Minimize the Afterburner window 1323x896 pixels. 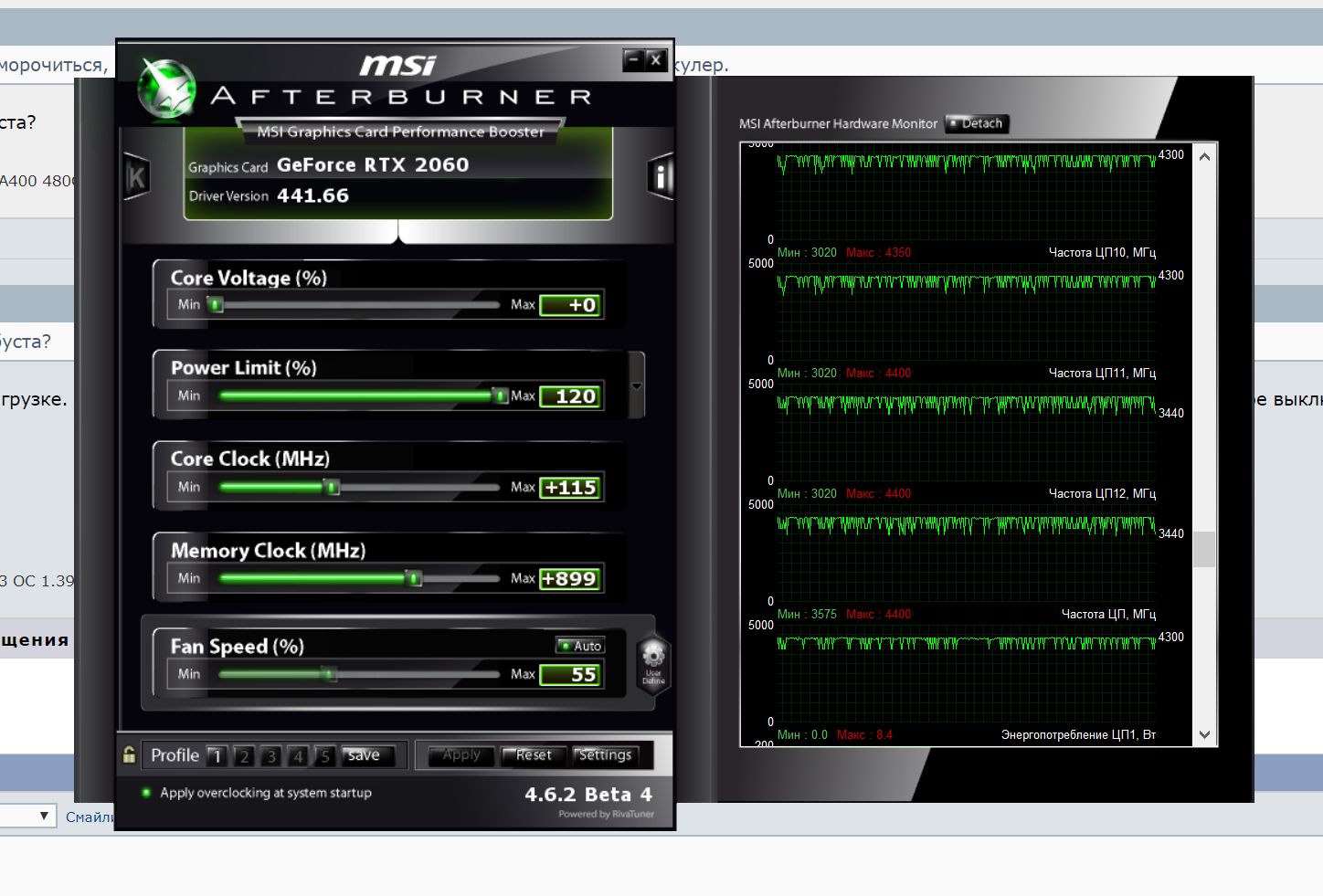(633, 60)
